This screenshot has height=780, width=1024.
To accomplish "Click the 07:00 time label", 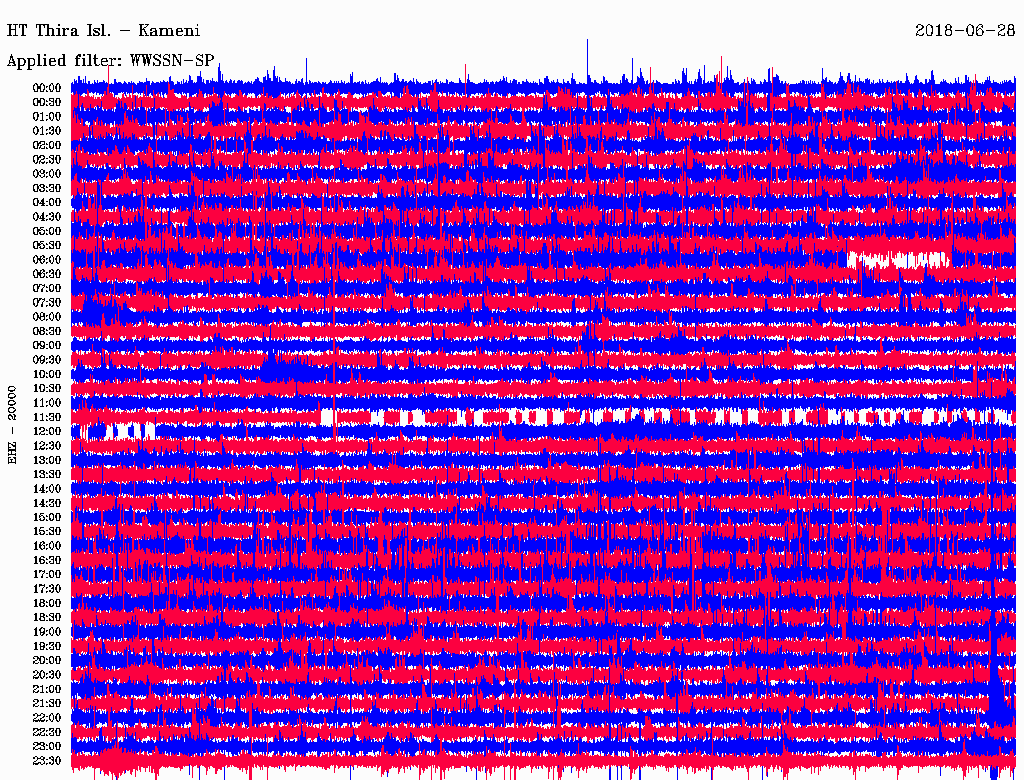I will tap(46, 288).
